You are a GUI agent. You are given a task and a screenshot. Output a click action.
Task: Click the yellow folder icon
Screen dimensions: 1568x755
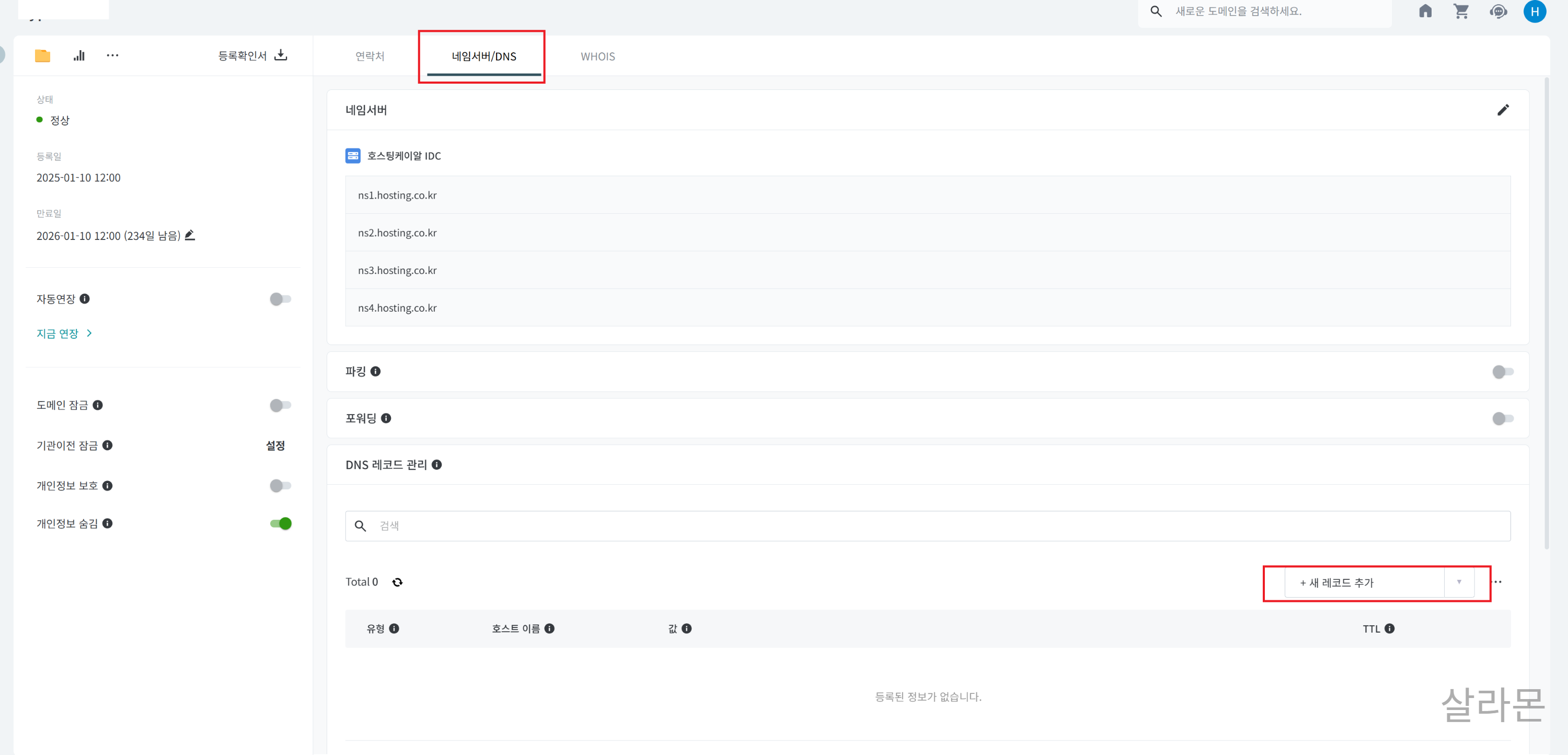(x=43, y=56)
